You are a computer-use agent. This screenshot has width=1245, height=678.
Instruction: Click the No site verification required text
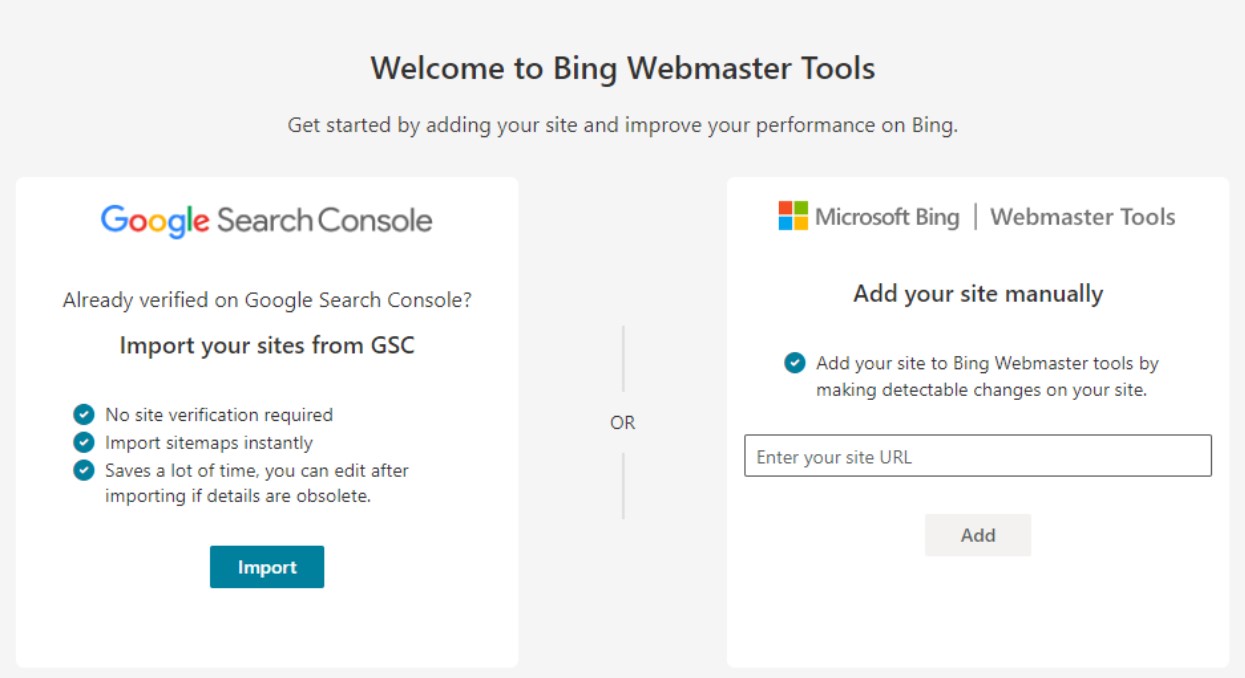coord(219,415)
